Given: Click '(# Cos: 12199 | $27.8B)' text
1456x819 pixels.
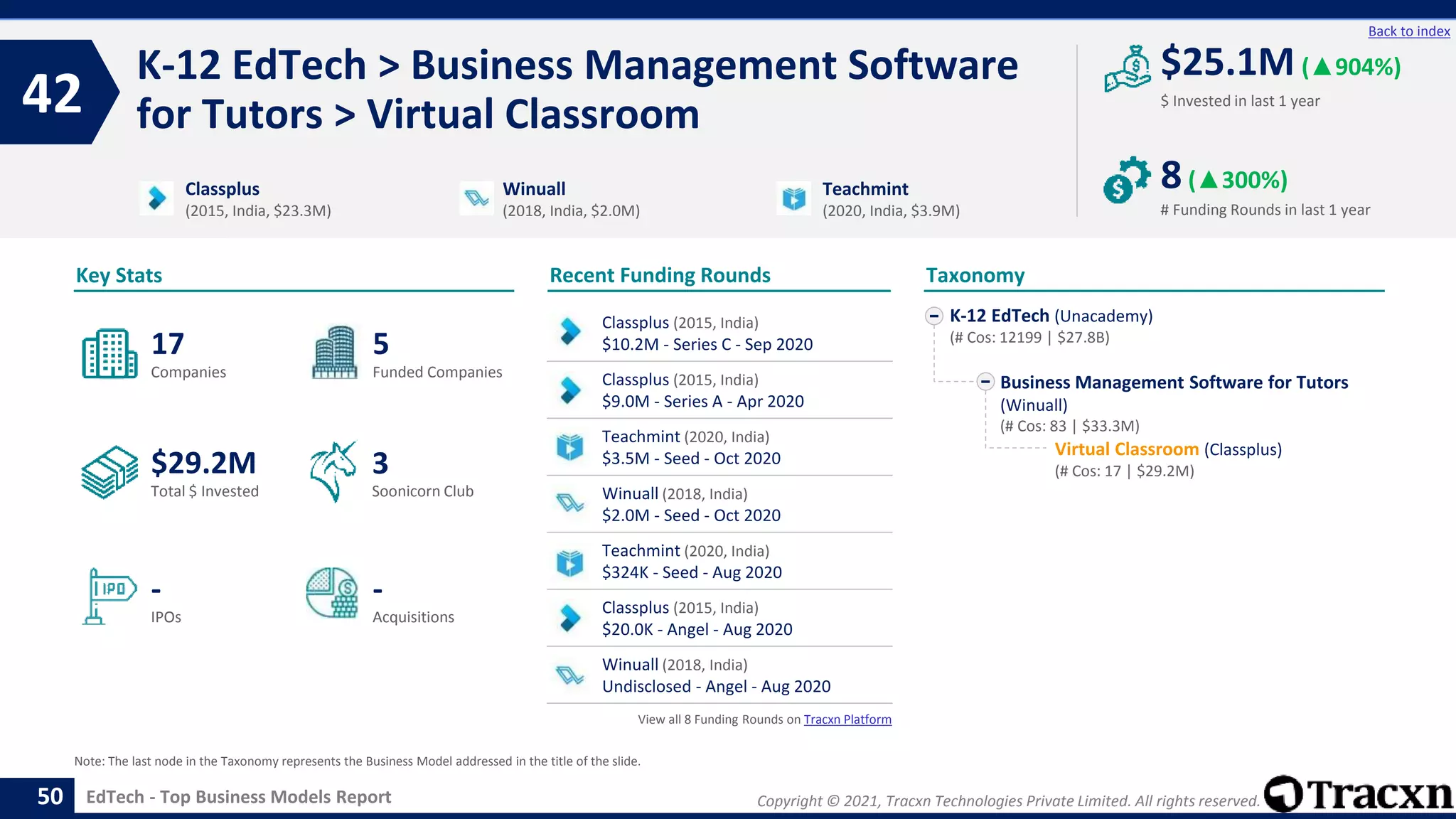Looking at the screenshot, I should click(1029, 338).
